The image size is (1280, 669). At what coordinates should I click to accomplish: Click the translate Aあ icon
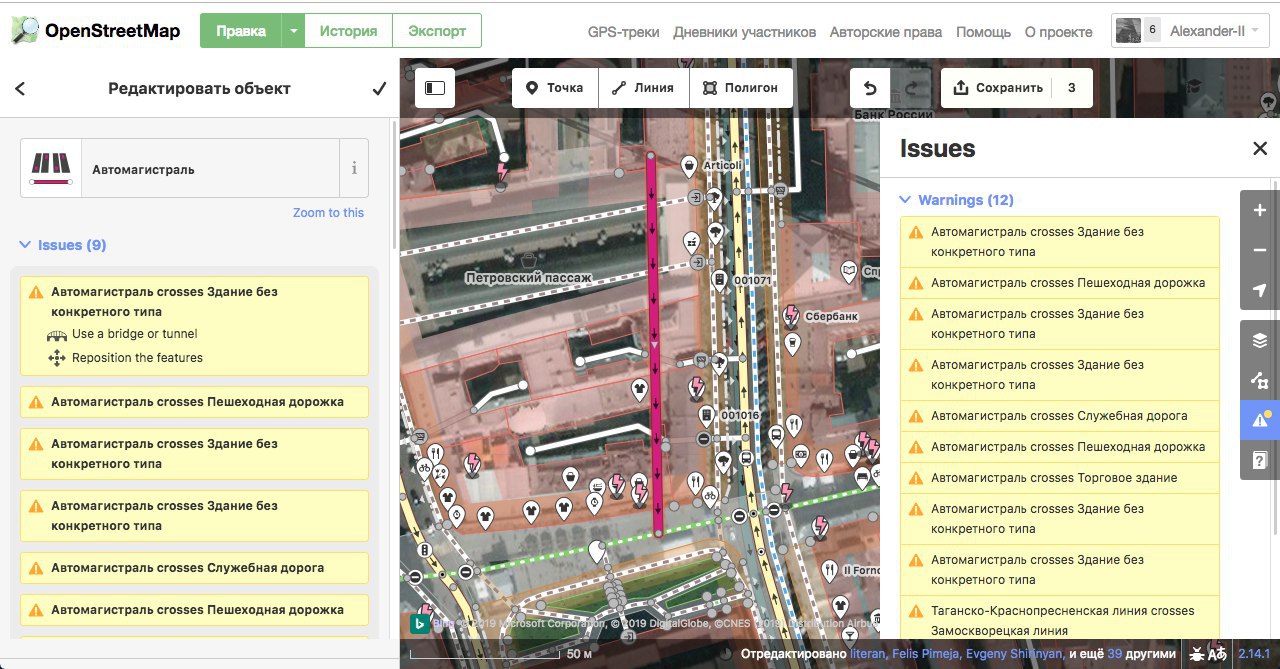1218,654
